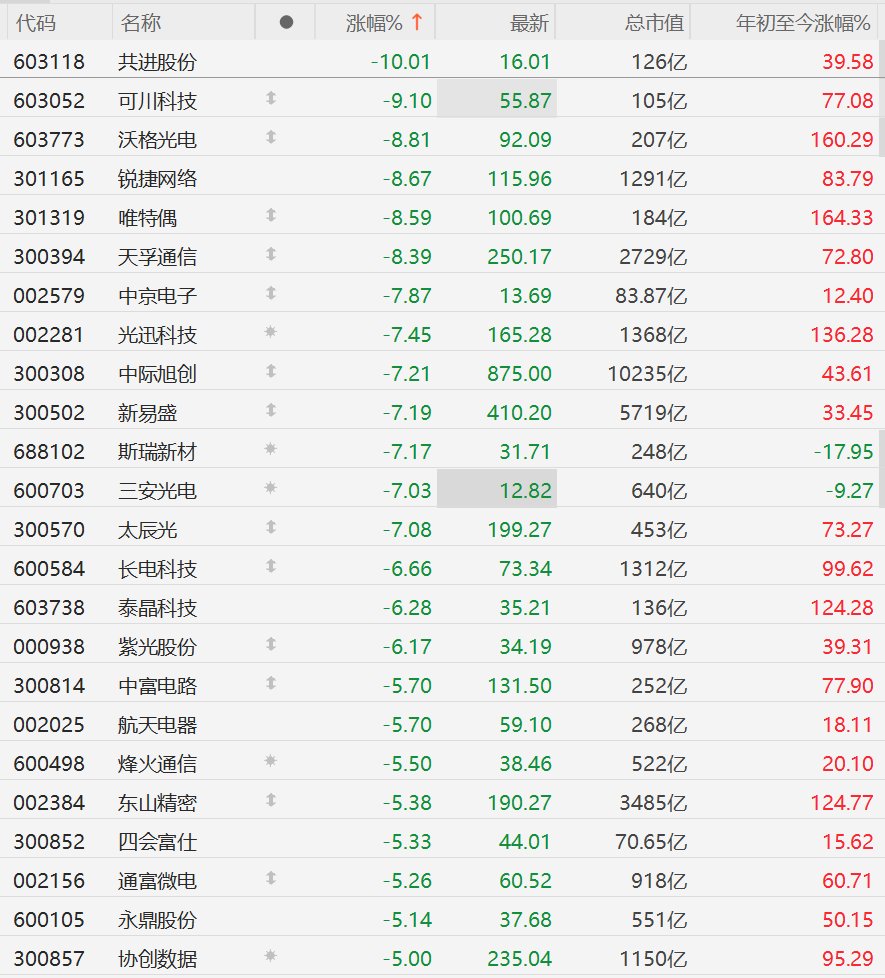
Task: Click year-to-date change 124.28
Action: pyautogui.click(x=841, y=608)
